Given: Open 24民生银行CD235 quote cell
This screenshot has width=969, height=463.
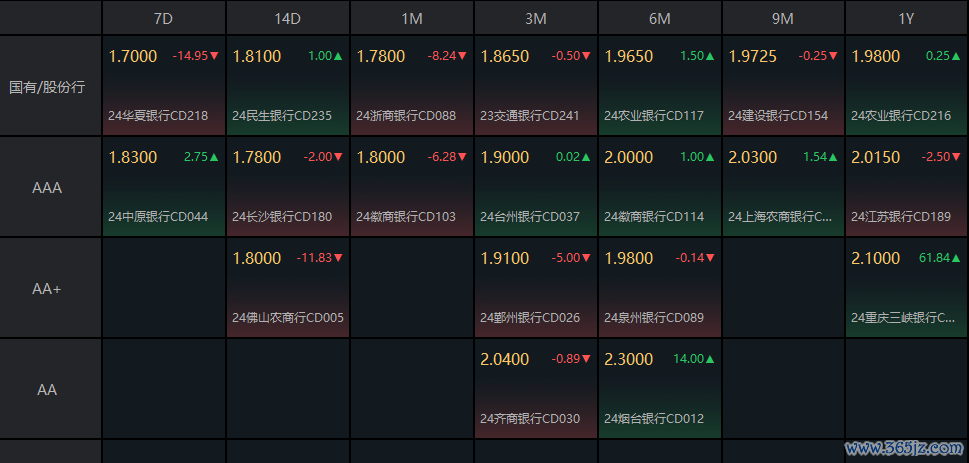Looking at the screenshot, I should coord(288,86).
